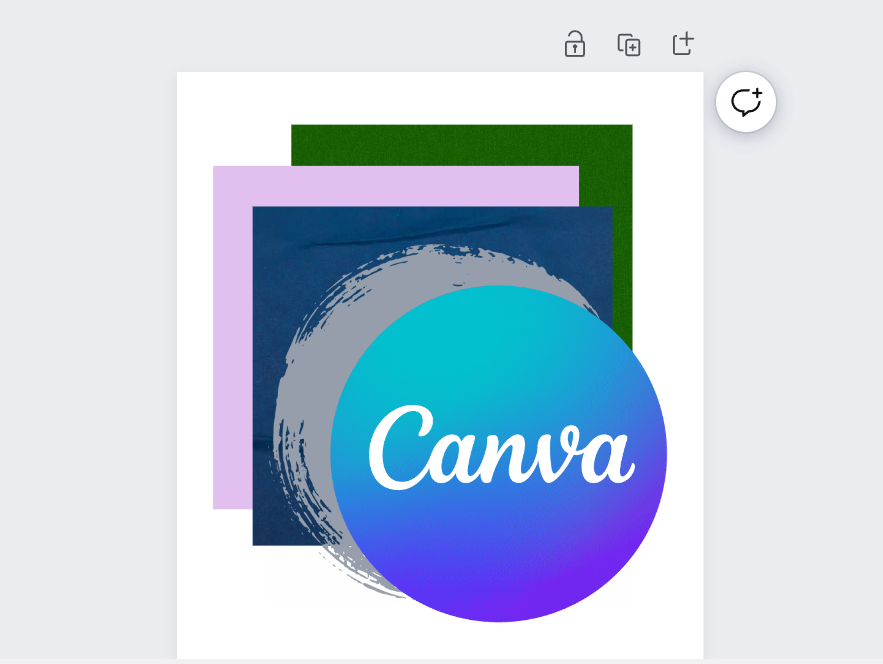Click the add page icon
The height and width of the screenshot is (664, 883).
tap(683, 43)
